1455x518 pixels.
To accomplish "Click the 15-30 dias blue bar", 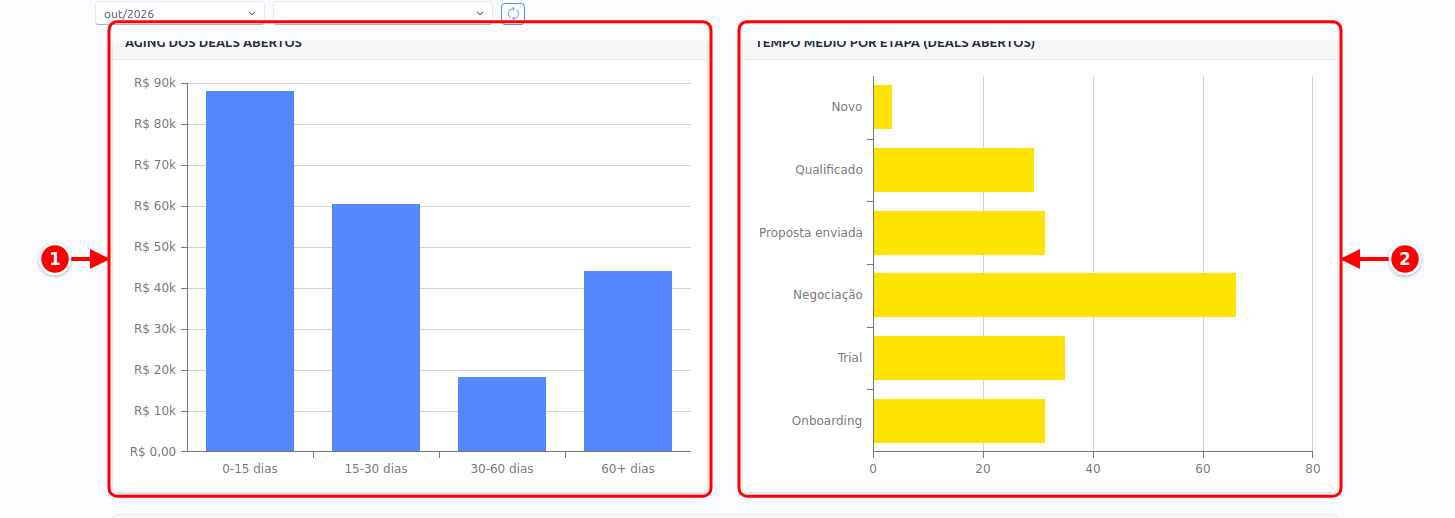I will (376, 328).
